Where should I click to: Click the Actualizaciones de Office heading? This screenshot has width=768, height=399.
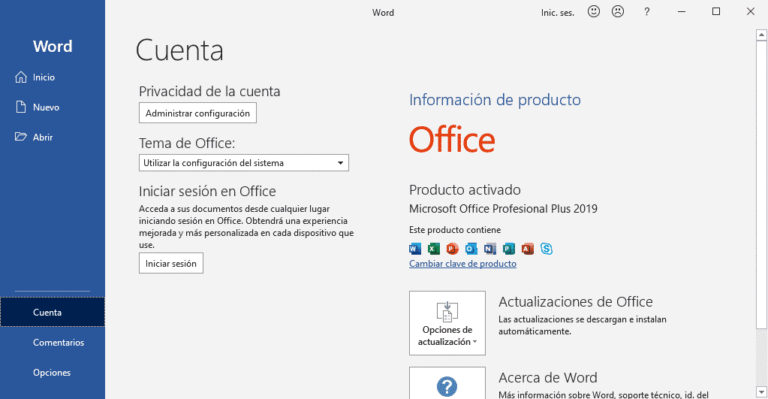576,302
